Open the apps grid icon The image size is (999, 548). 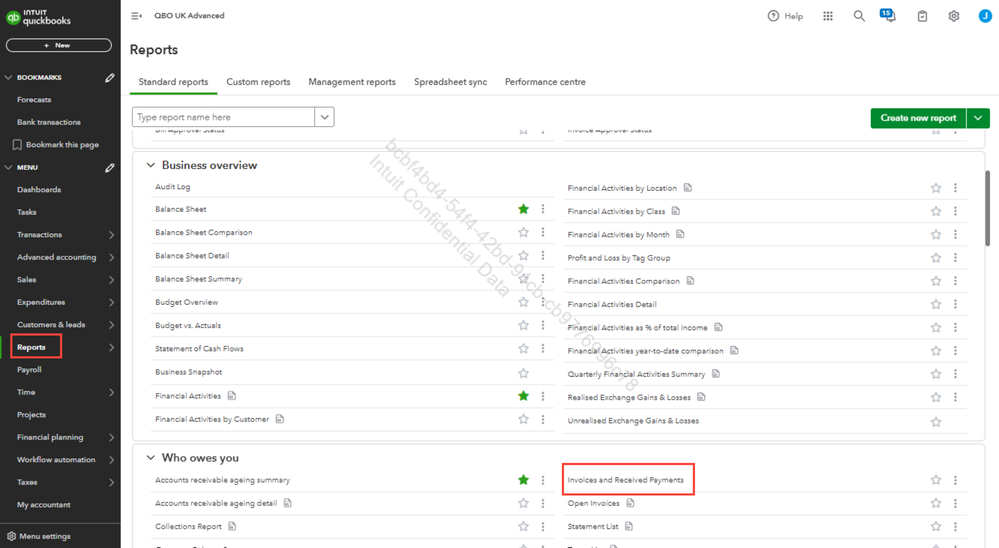tap(828, 16)
